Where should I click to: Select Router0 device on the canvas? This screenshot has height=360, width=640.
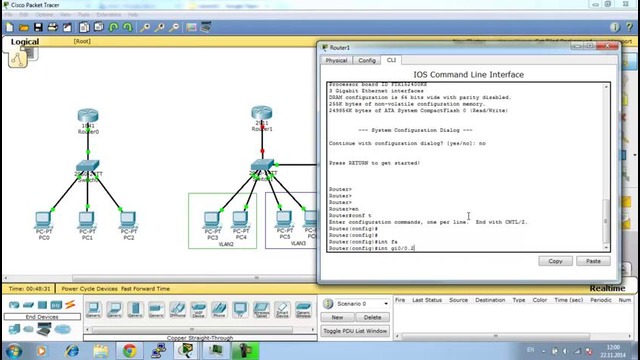coord(88,116)
